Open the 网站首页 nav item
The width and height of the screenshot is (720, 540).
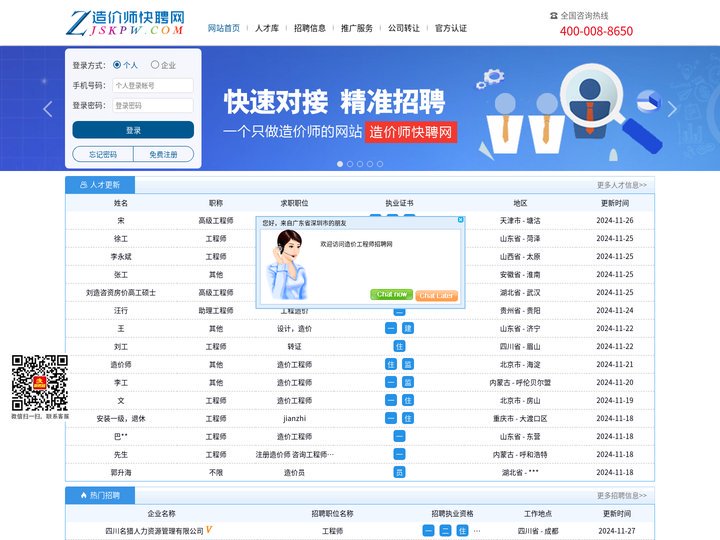tap(224, 28)
